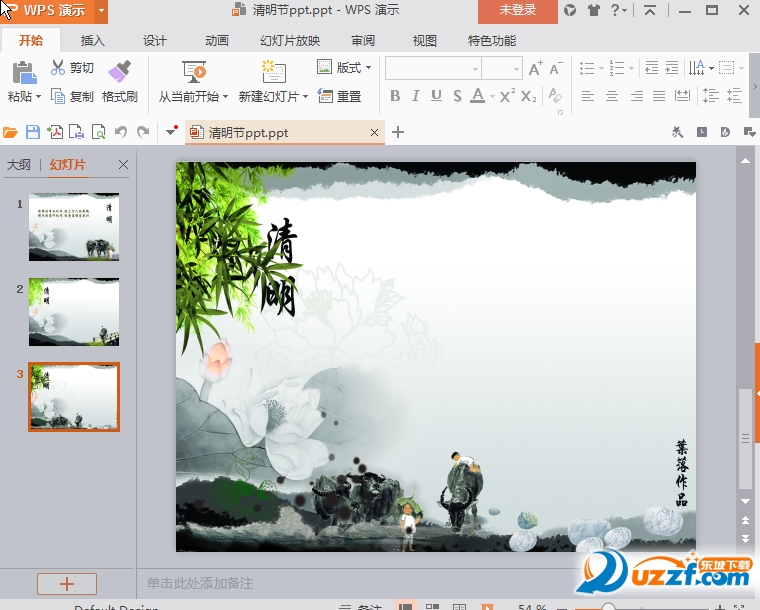Expand the Paste (粘贴) dropdown arrow
Image resolution: width=760 pixels, height=610 pixels.
pos(38,96)
